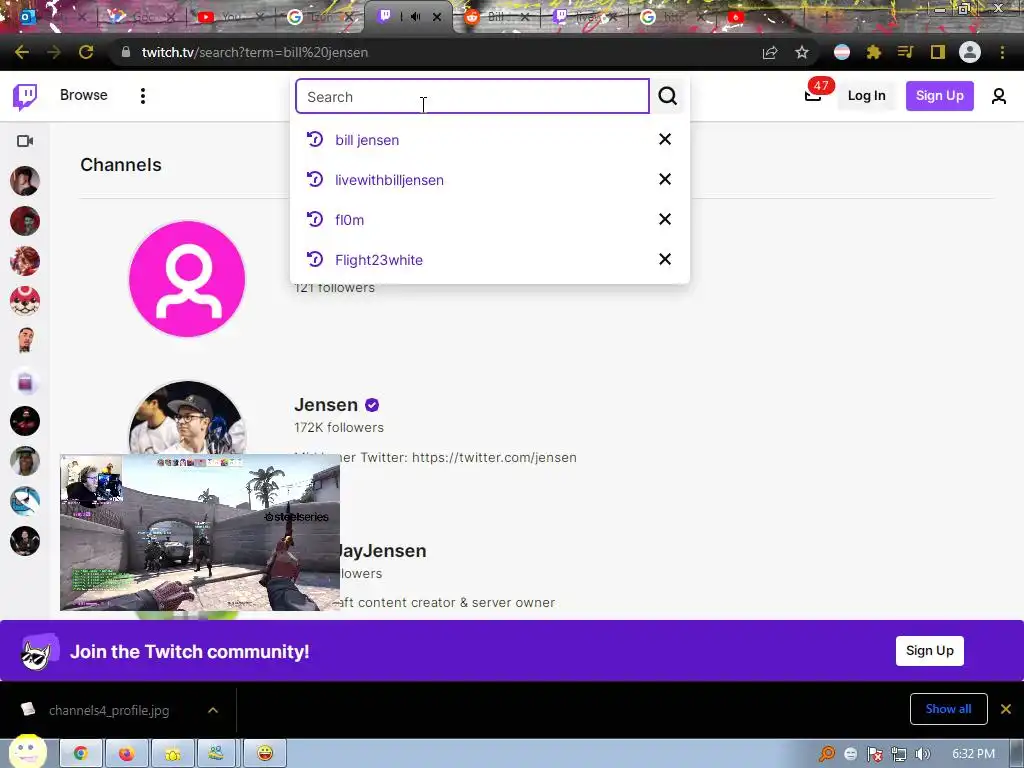
Task: Remove 'Flight23white' from search history
Action: tap(665, 259)
